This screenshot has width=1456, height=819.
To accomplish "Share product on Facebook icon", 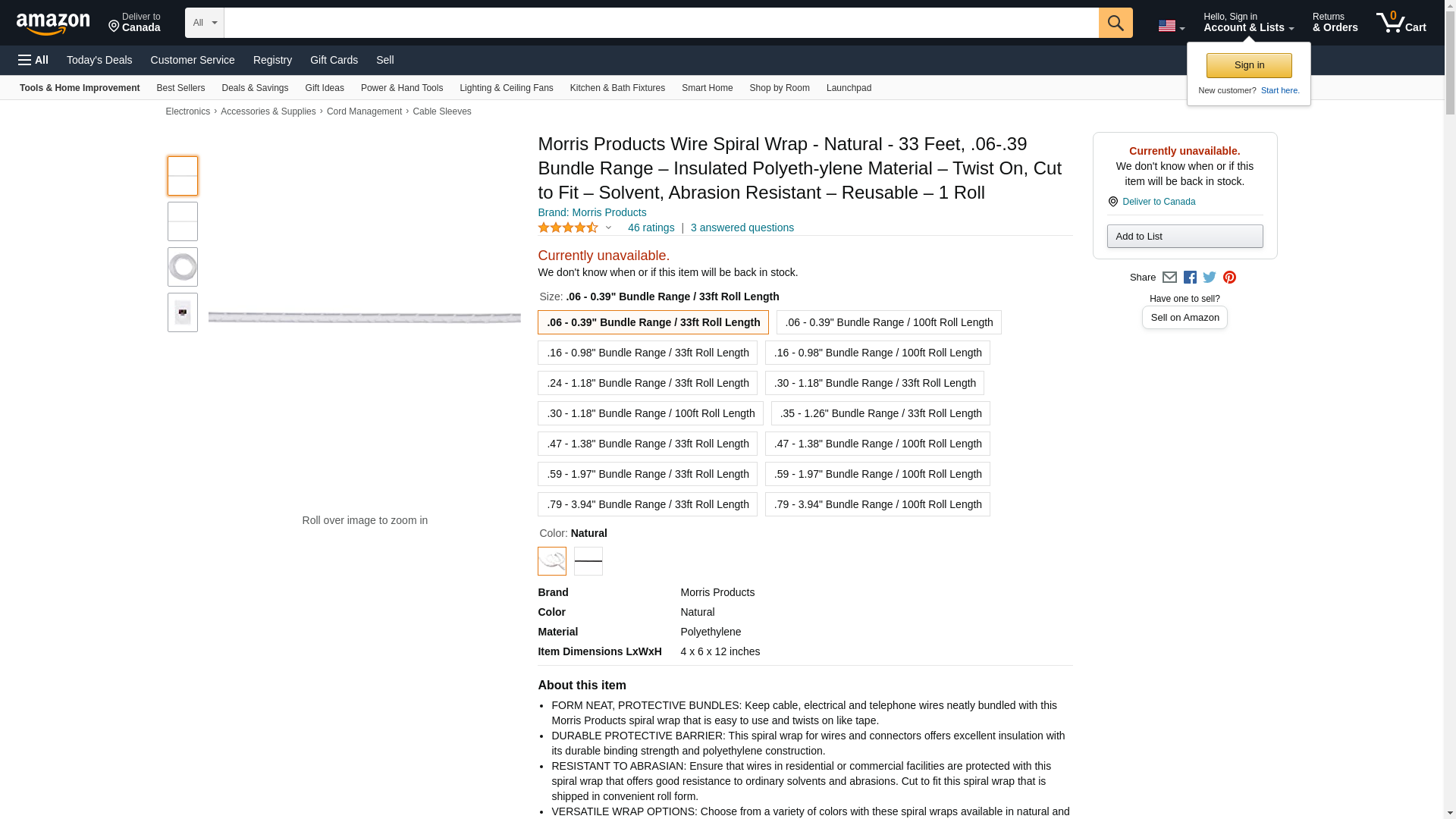I will click(x=1190, y=278).
